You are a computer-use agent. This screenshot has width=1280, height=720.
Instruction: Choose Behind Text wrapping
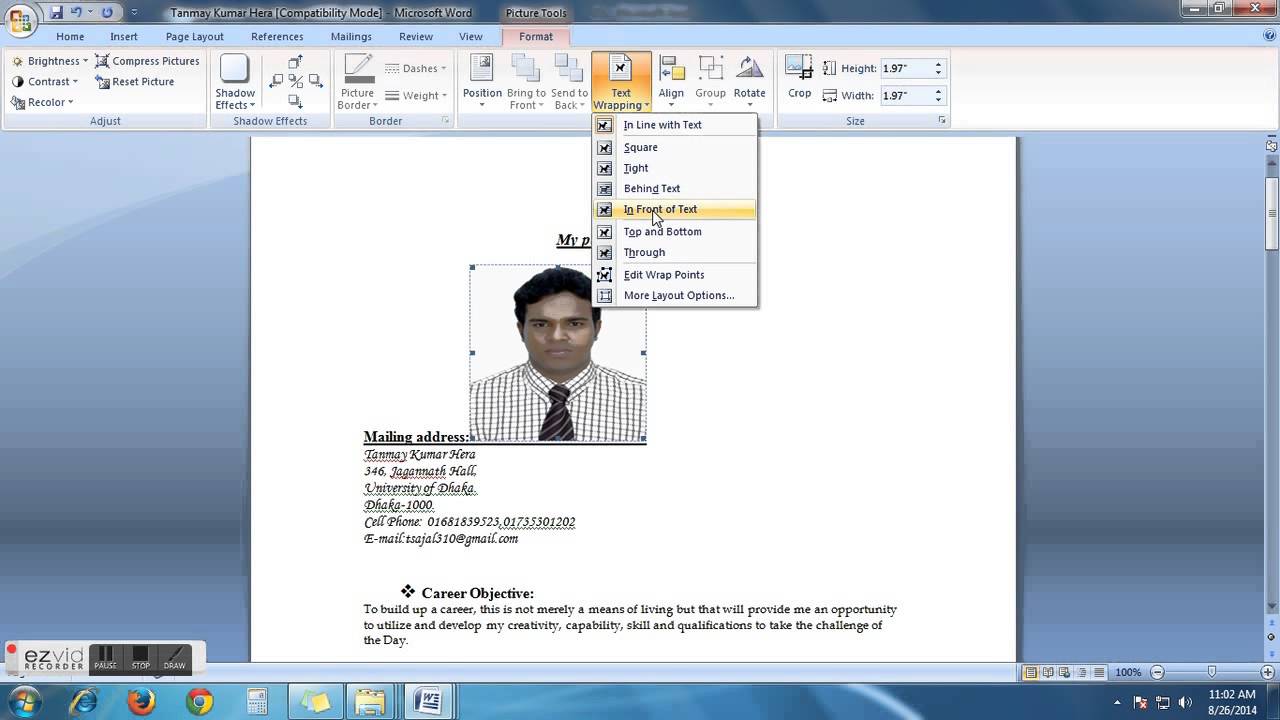click(x=675, y=188)
